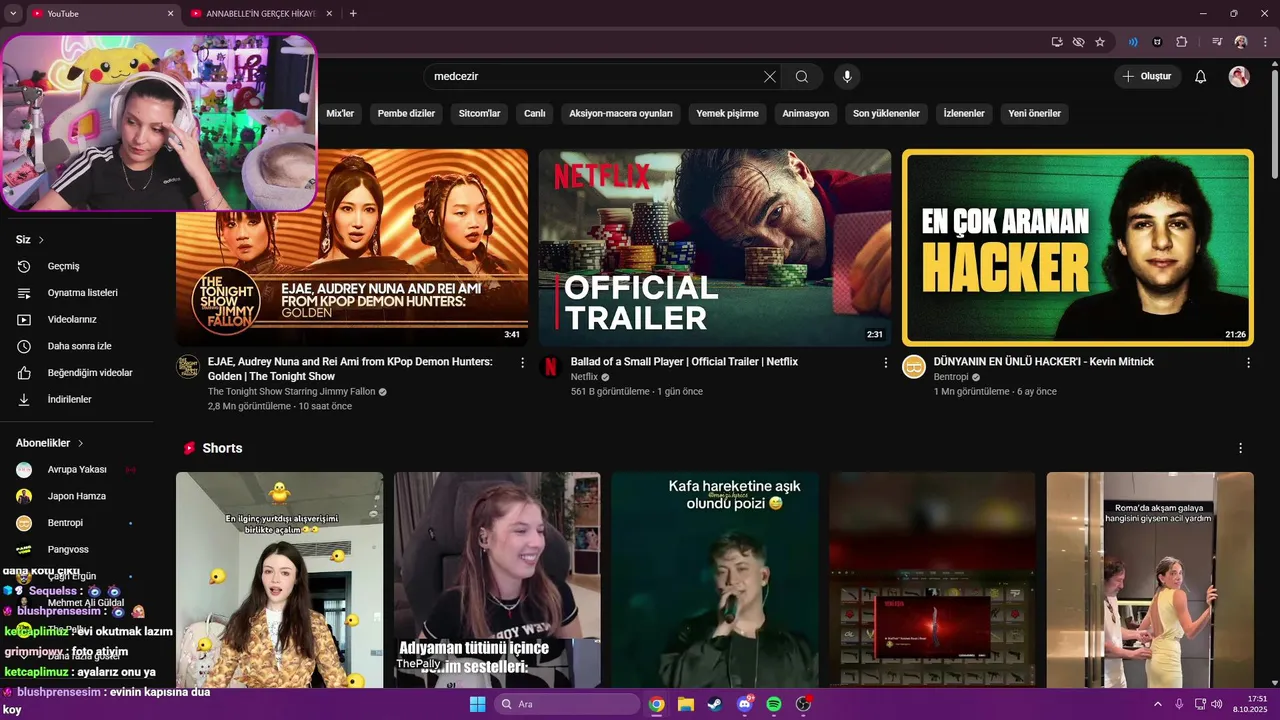Image resolution: width=1280 pixels, height=720 pixels.
Task: Open Geçmiş in the sidebar
Action: point(78,266)
